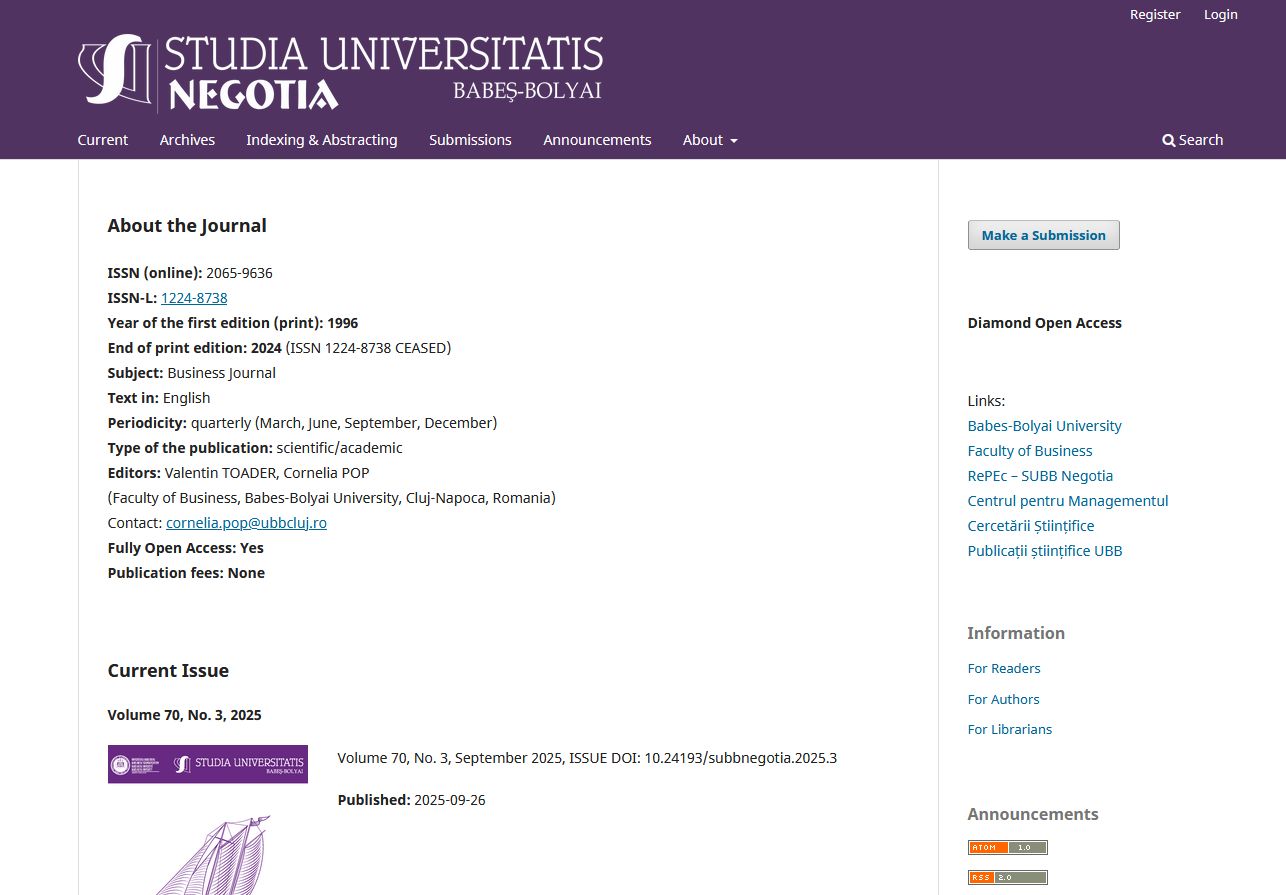Click the ISSN (online) 2065-9636 line

click(190, 273)
